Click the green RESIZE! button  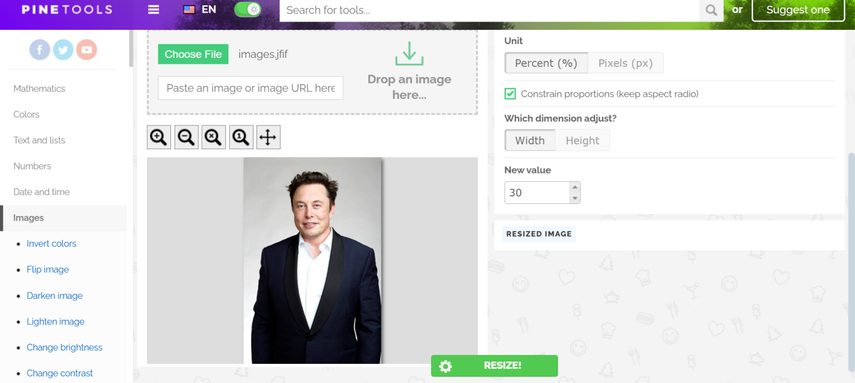point(494,366)
